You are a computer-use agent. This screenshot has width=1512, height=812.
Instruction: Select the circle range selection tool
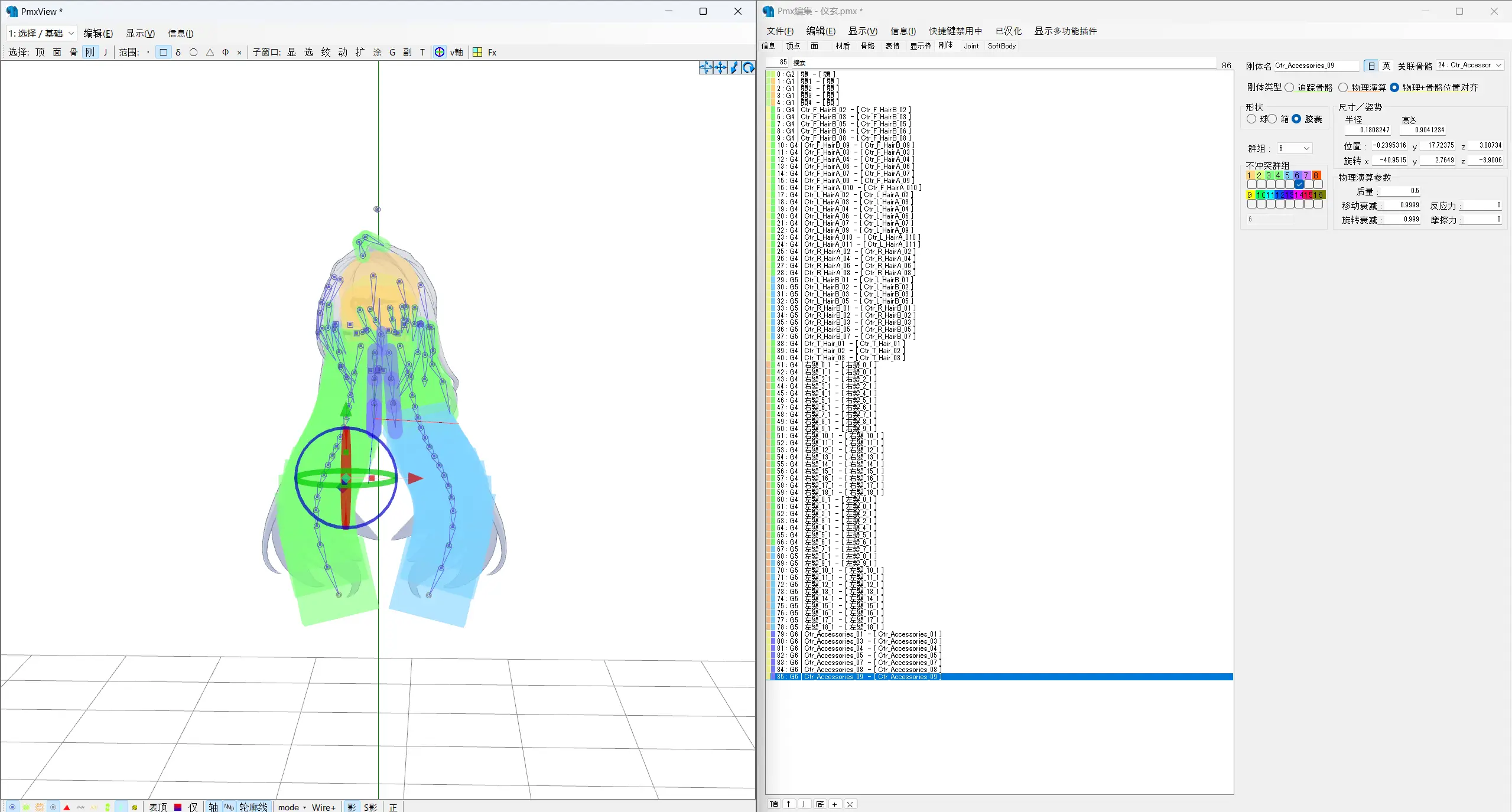tap(193, 52)
